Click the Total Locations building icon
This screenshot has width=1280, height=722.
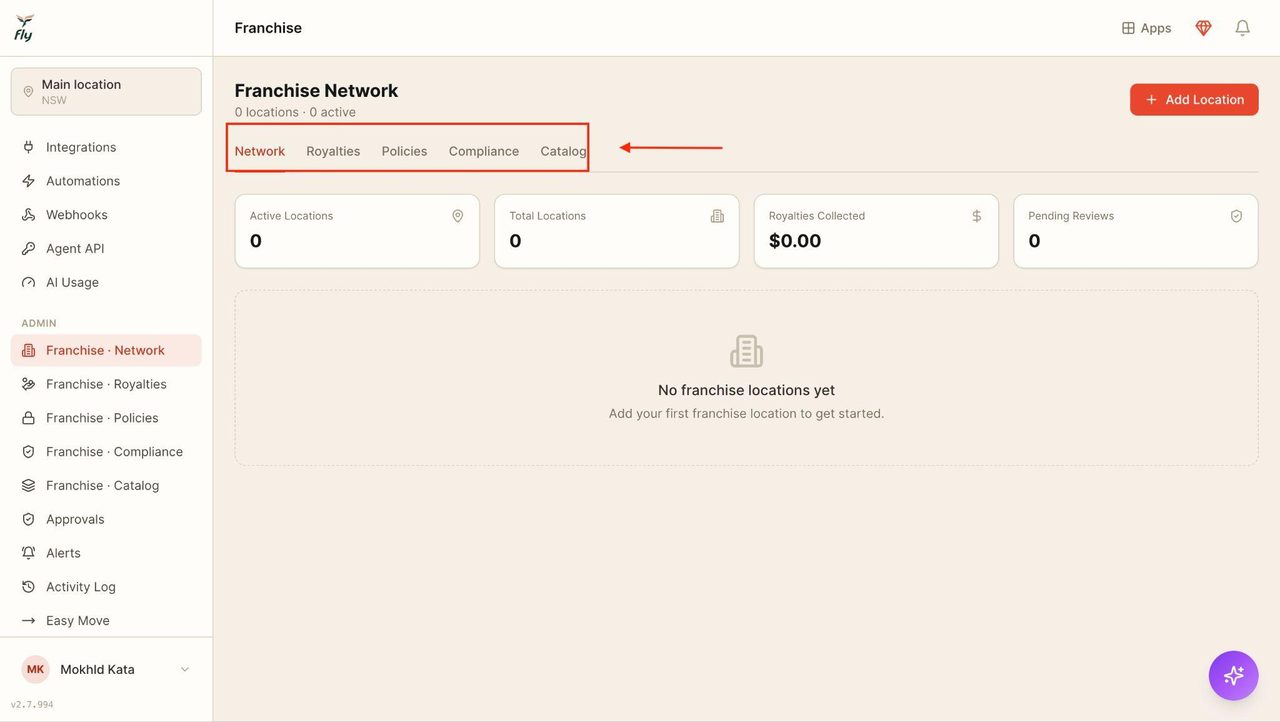click(717, 216)
